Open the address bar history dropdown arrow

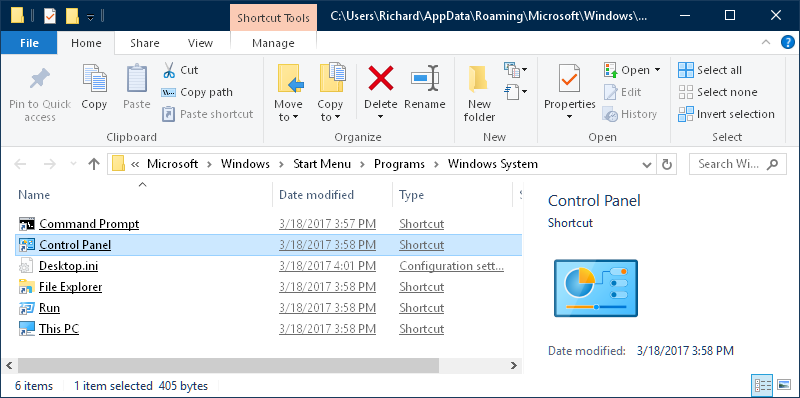pos(647,164)
